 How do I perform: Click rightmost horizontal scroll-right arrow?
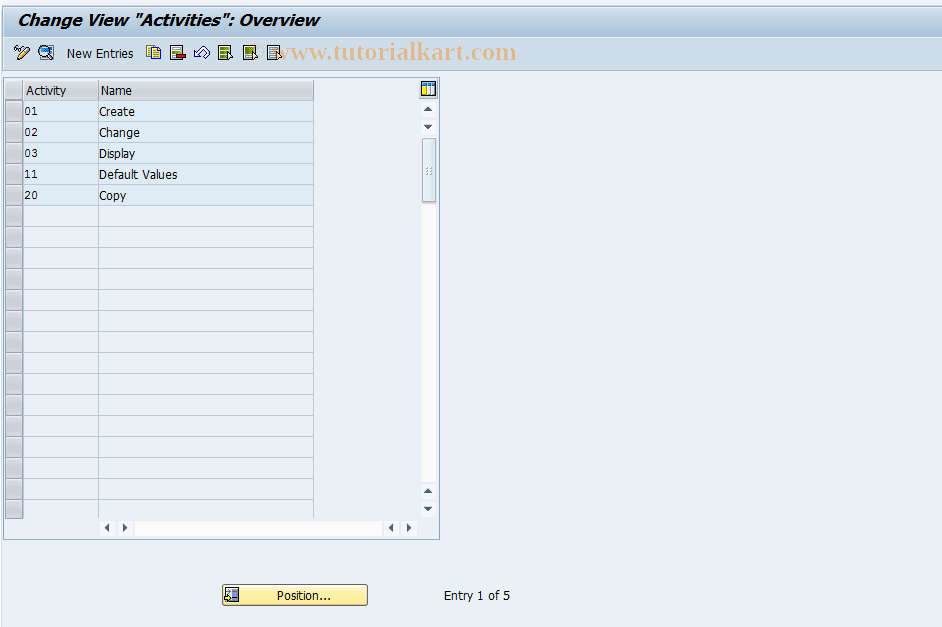409,528
